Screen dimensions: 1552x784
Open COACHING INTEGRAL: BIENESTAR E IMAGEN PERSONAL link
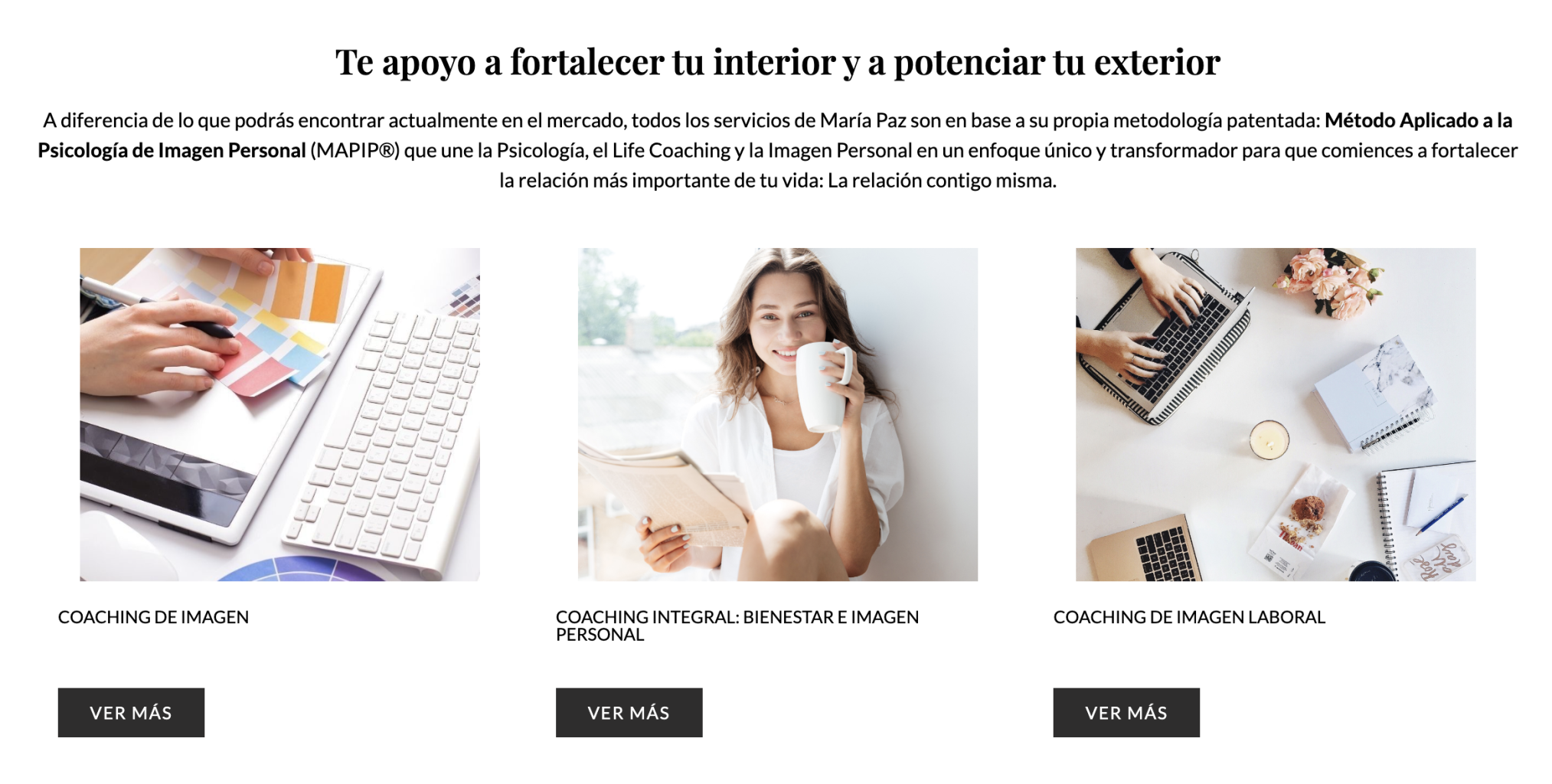click(x=737, y=626)
